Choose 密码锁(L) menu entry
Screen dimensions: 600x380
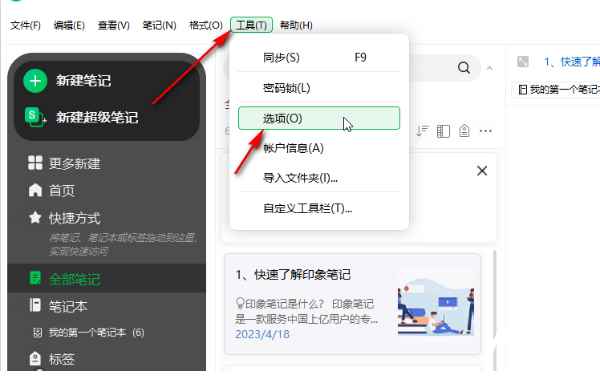click(x=319, y=88)
